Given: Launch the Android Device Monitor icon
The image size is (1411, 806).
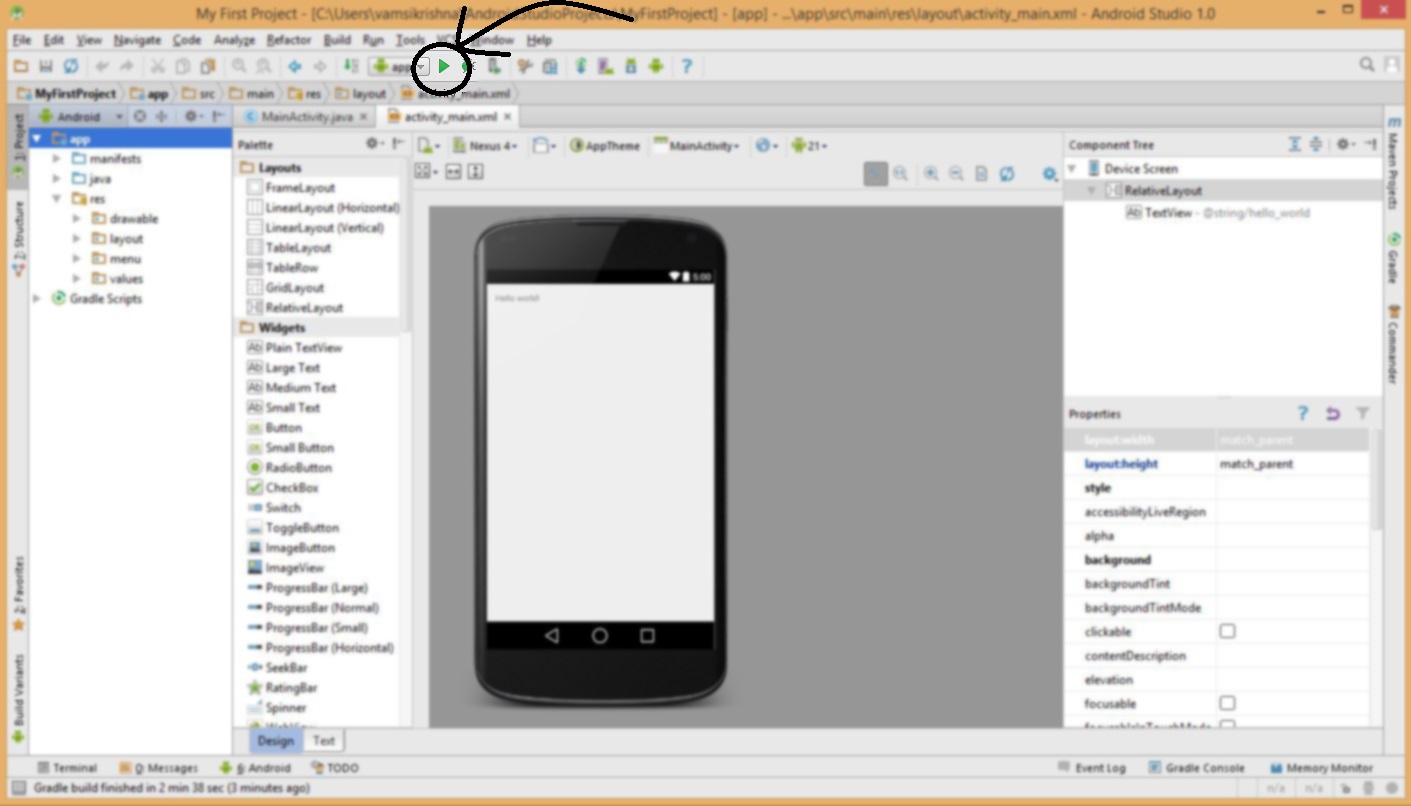Looking at the screenshot, I should click(656, 66).
